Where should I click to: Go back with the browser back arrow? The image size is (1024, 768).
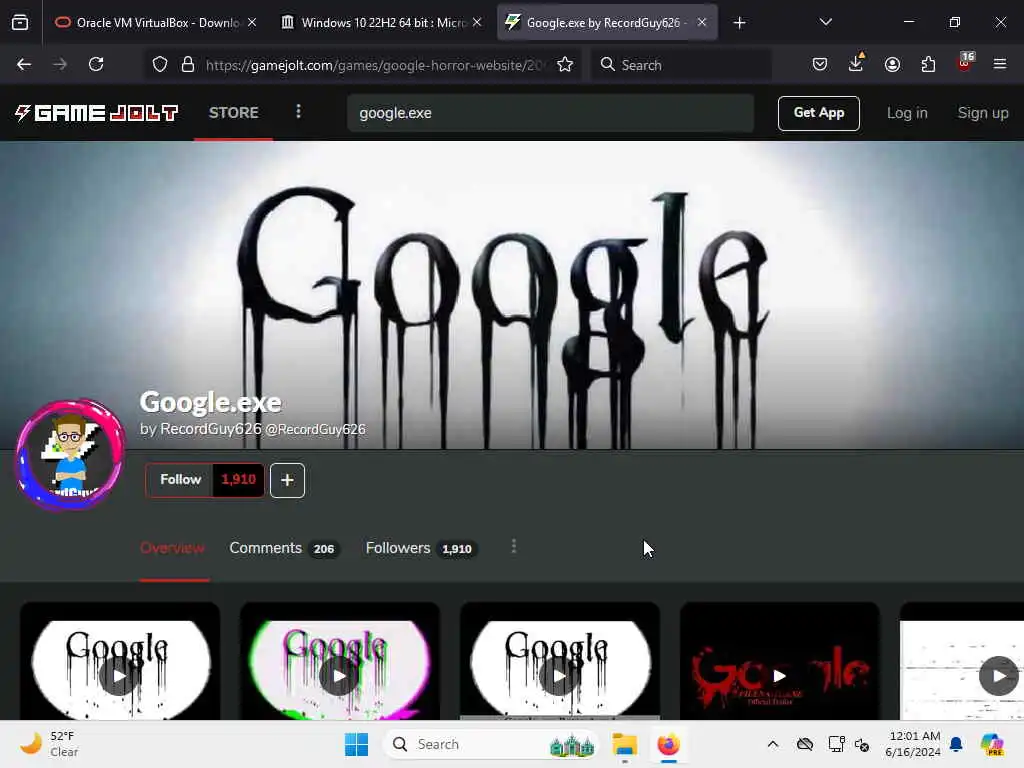tap(24, 64)
